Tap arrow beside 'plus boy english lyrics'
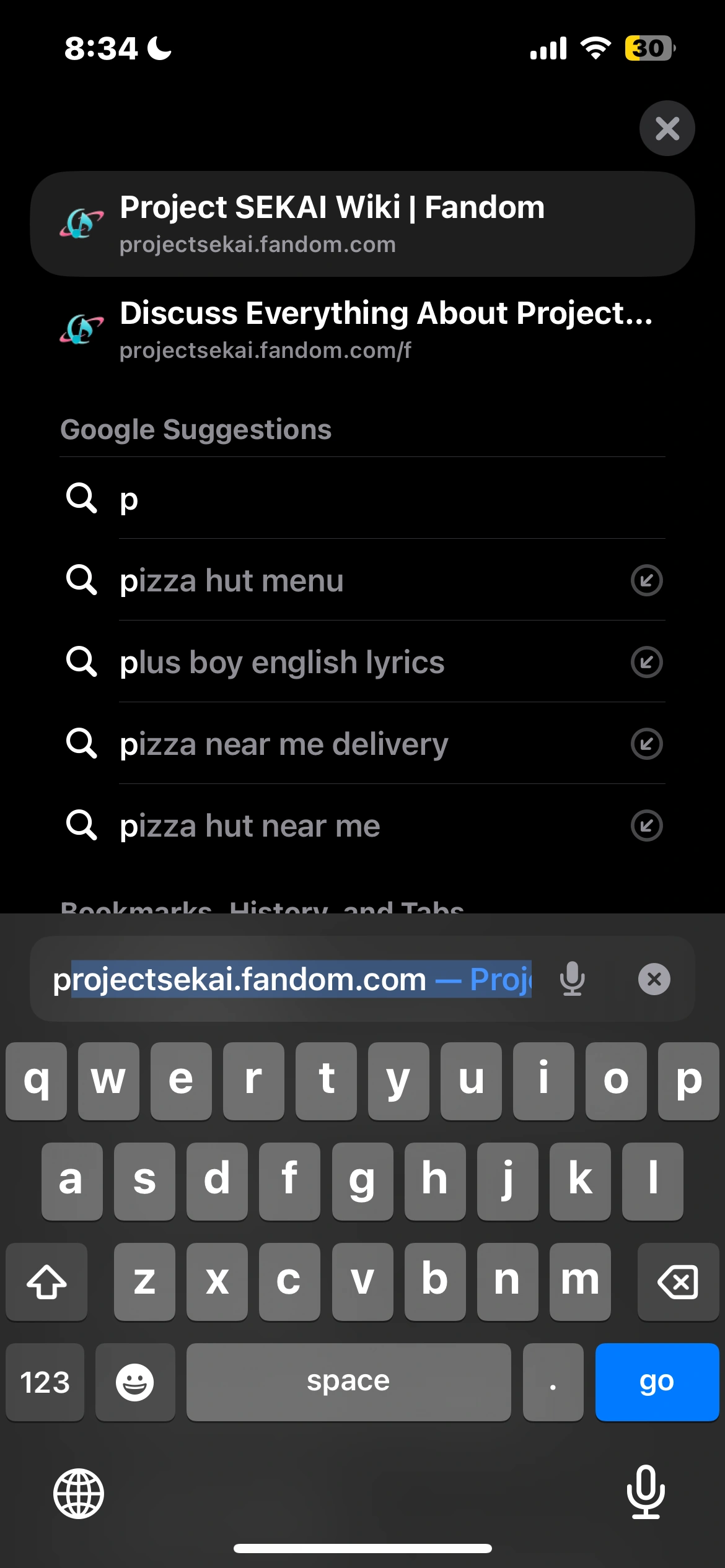725x1568 pixels. pos(646,662)
